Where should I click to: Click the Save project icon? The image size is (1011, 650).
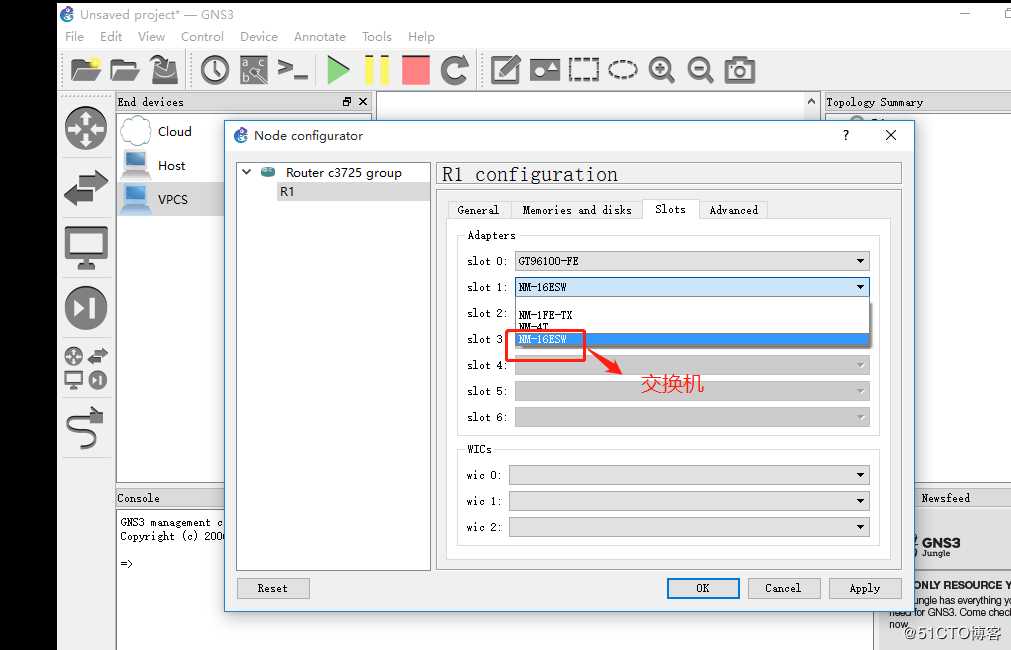click(164, 69)
